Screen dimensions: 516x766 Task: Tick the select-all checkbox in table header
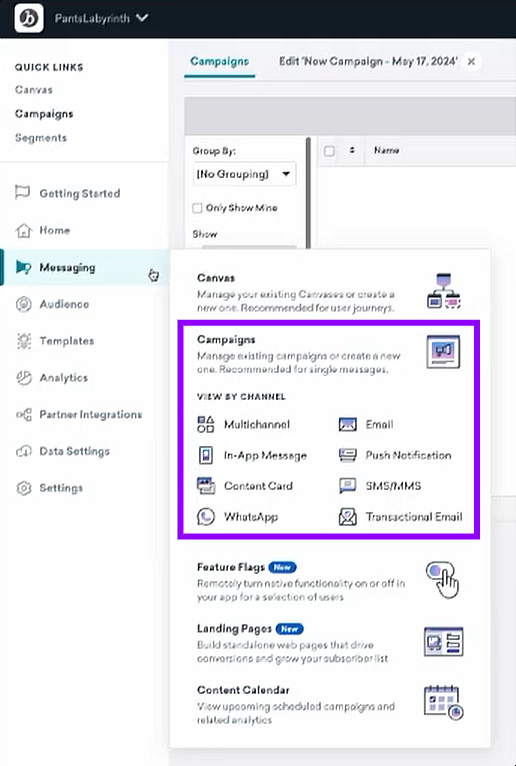[x=329, y=151]
